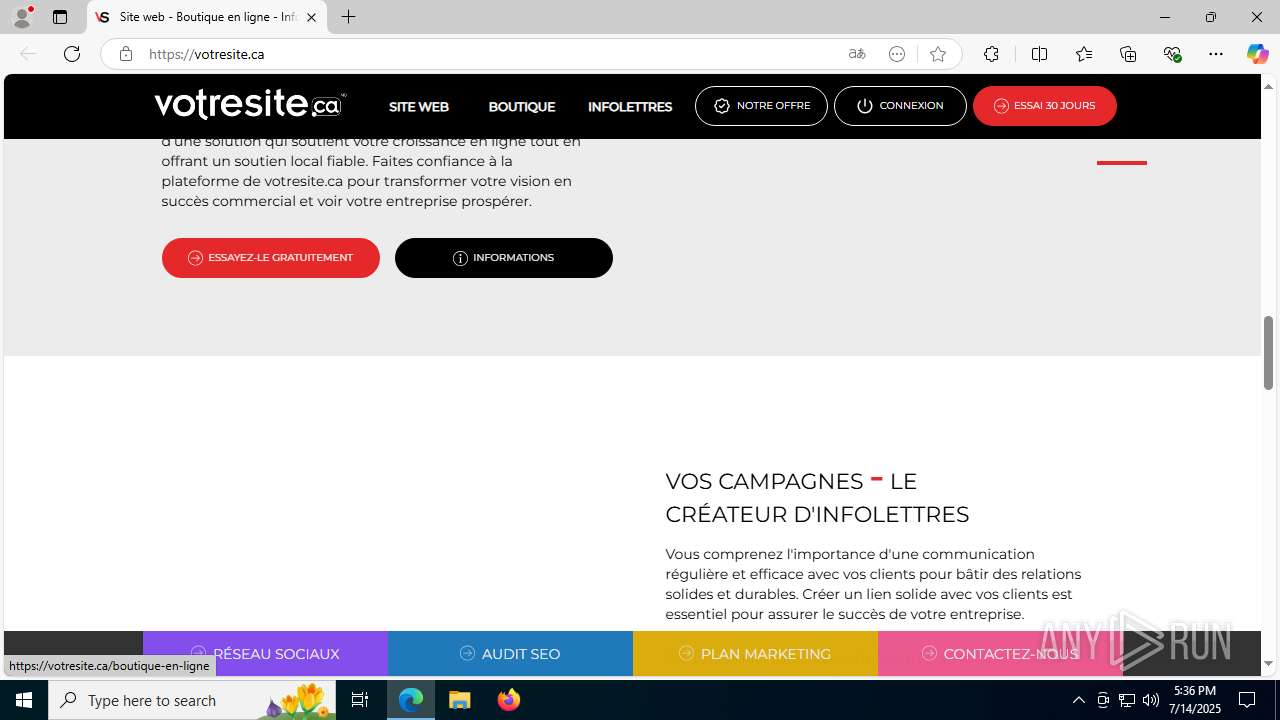Open browser collections

[x=1128, y=54]
